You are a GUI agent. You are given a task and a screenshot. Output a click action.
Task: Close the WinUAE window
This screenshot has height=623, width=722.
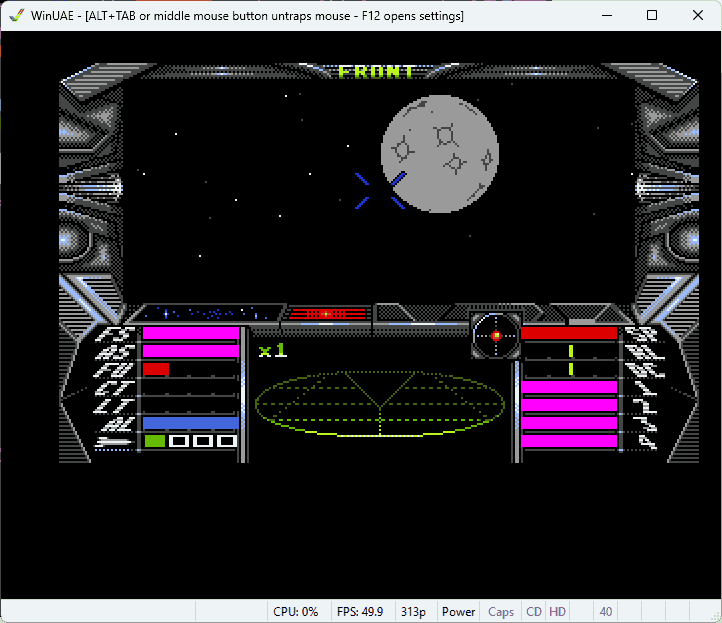click(x=698, y=15)
